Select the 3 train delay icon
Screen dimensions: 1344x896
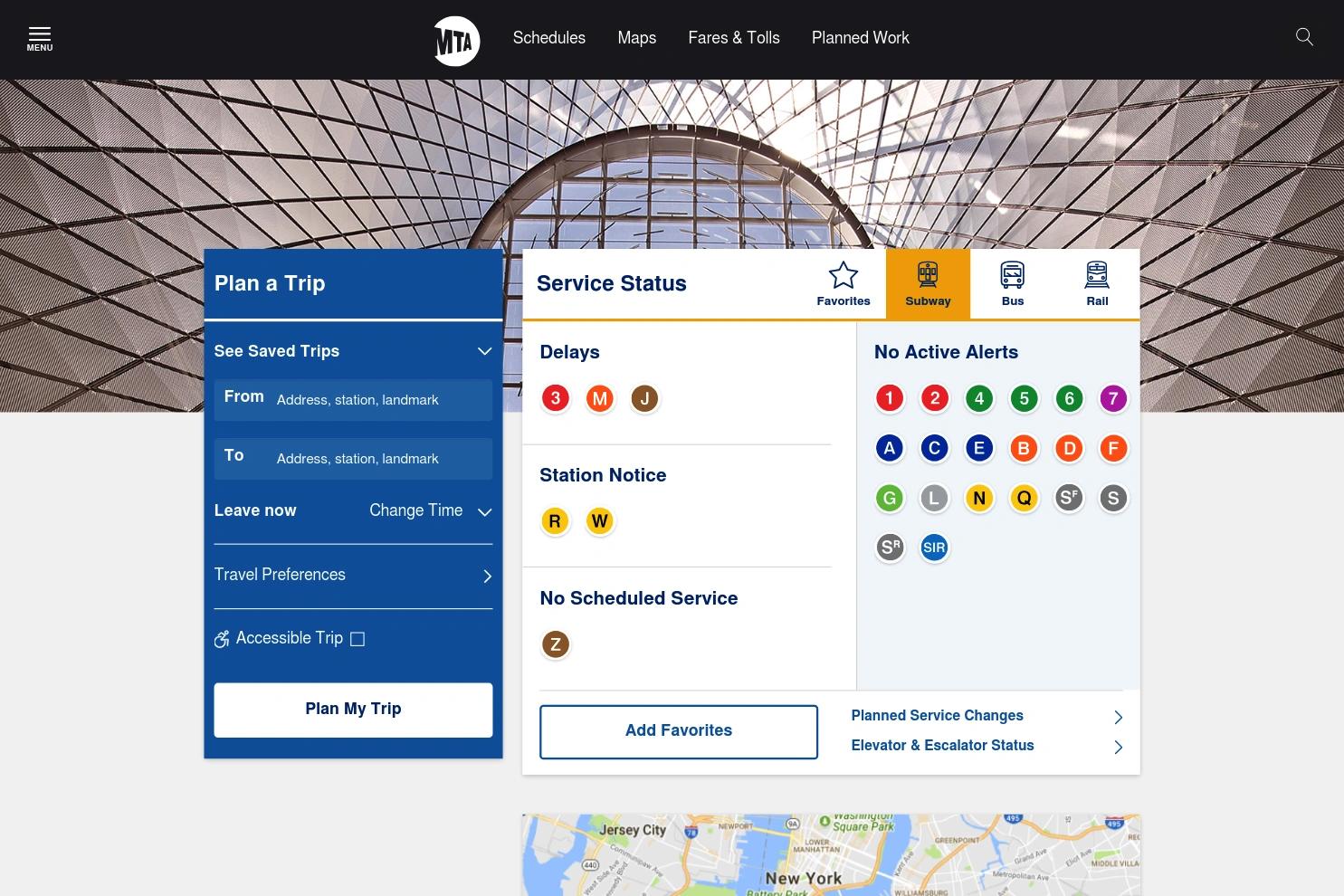(x=556, y=398)
